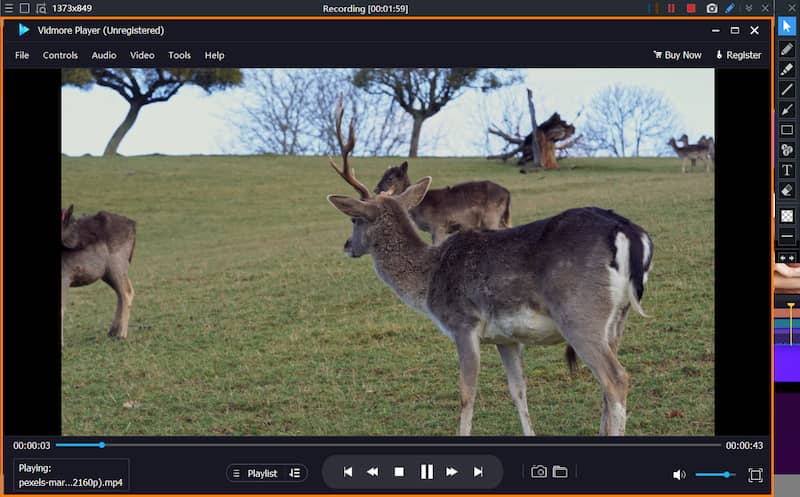Image resolution: width=800 pixels, height=497 pixels.
Task: Expand the Tools menu
Action: click(179, 55)
